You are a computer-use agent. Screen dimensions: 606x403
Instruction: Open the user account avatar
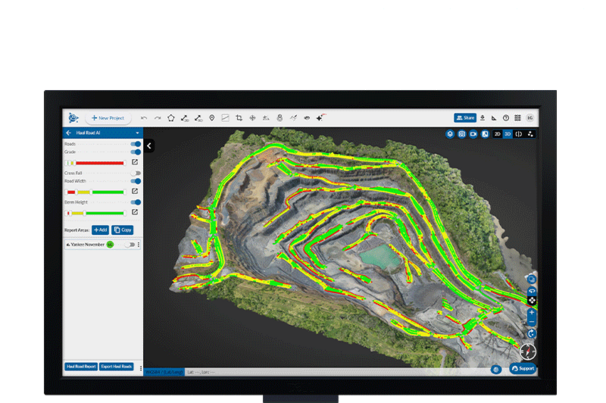tap(530, 118)
